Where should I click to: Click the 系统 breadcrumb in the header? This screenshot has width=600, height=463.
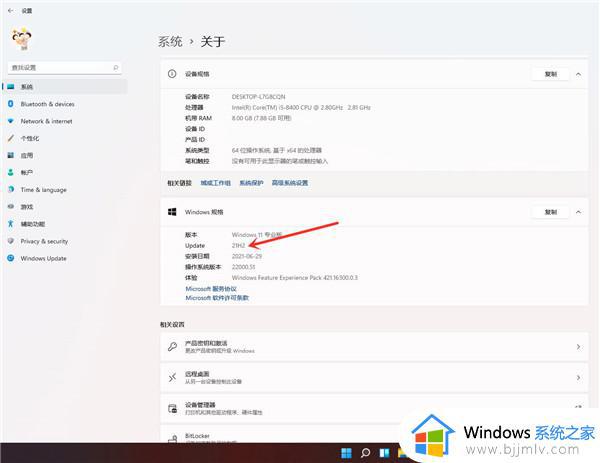click(x=170, y=41)
